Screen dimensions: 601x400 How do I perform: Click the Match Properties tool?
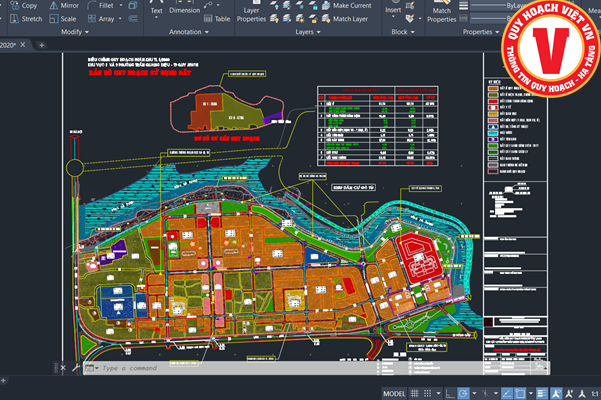click(x=443, y=14)
